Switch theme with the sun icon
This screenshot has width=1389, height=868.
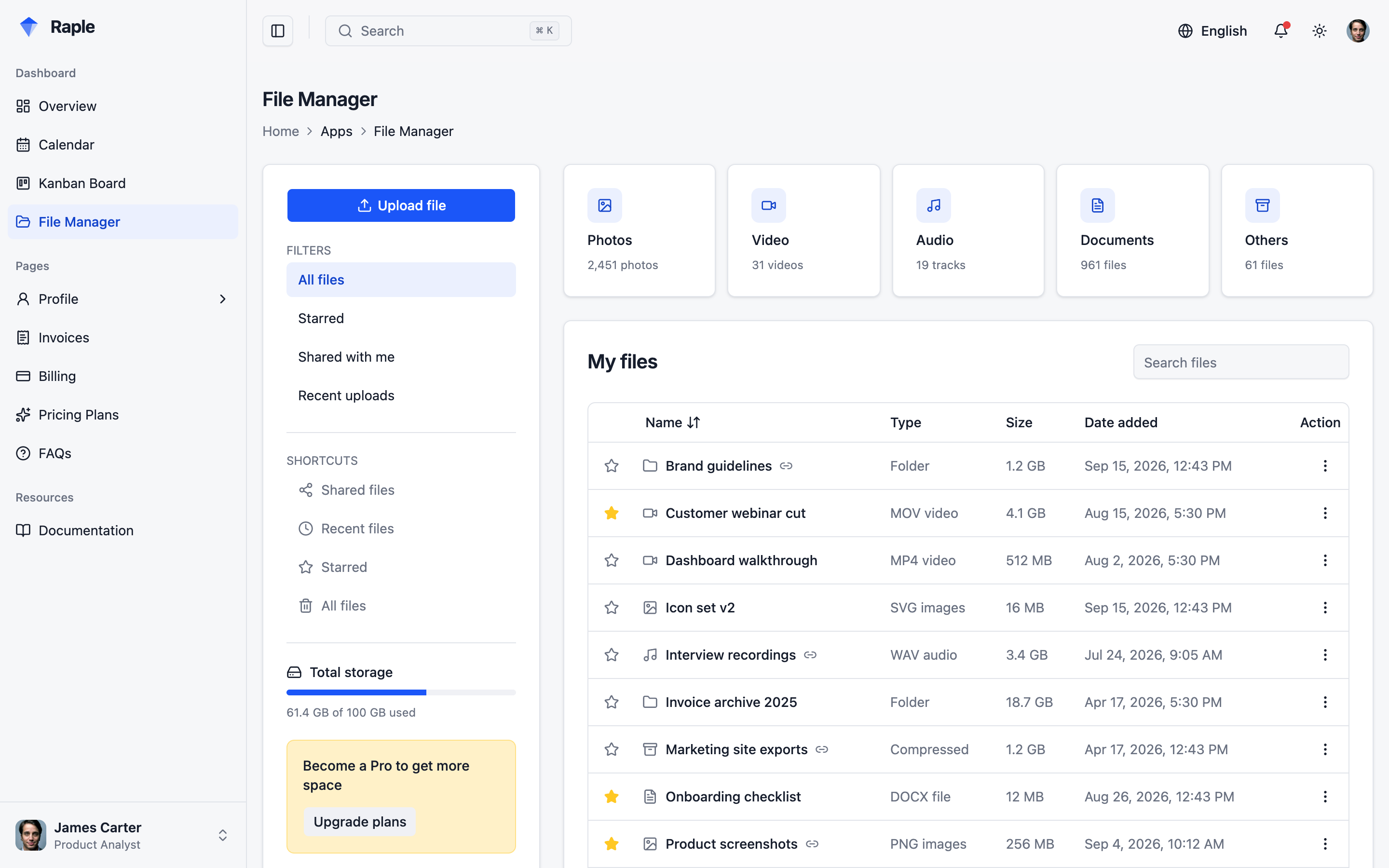point(1319,31)
